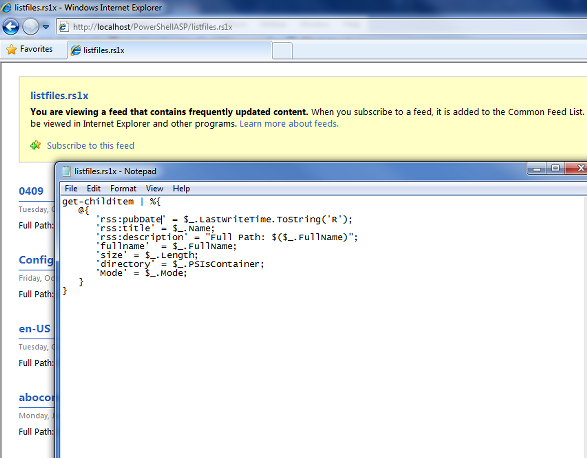Click the 'rss:title' line in Notepad

(155, 228)
